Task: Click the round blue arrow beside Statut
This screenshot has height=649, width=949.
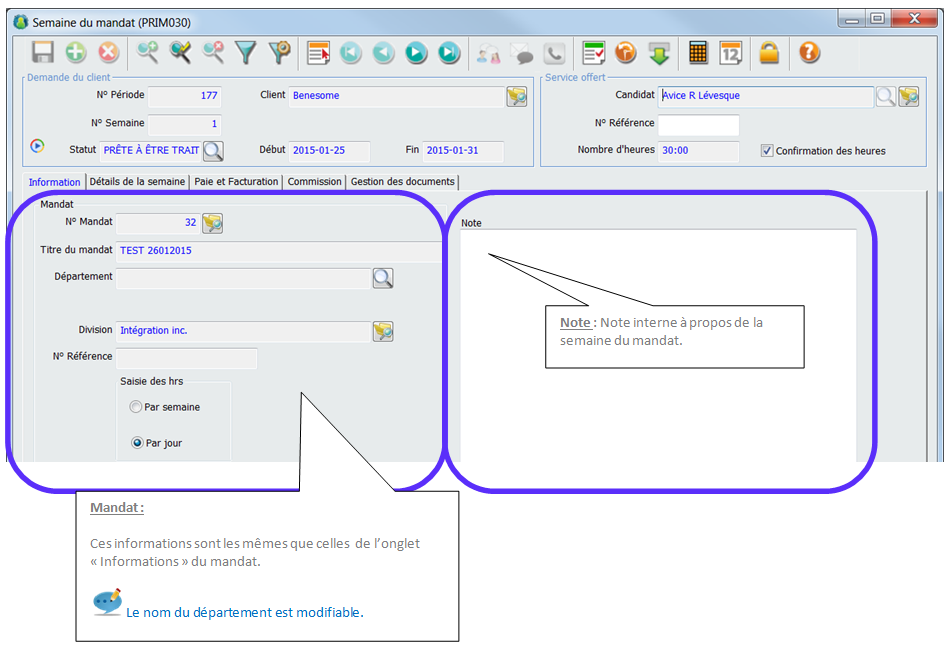Action: point(38,146)
